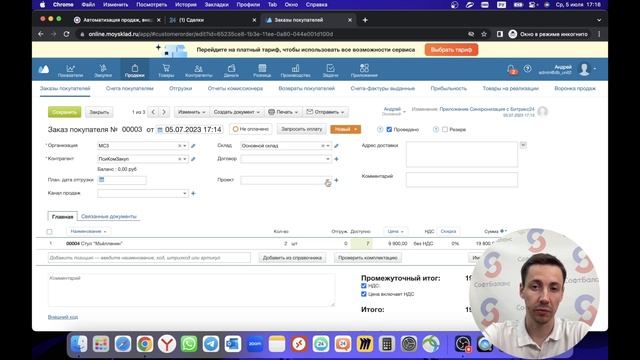Edit the Склад with pencil icon
Screen dimensions: 640x360
(336, 146)
